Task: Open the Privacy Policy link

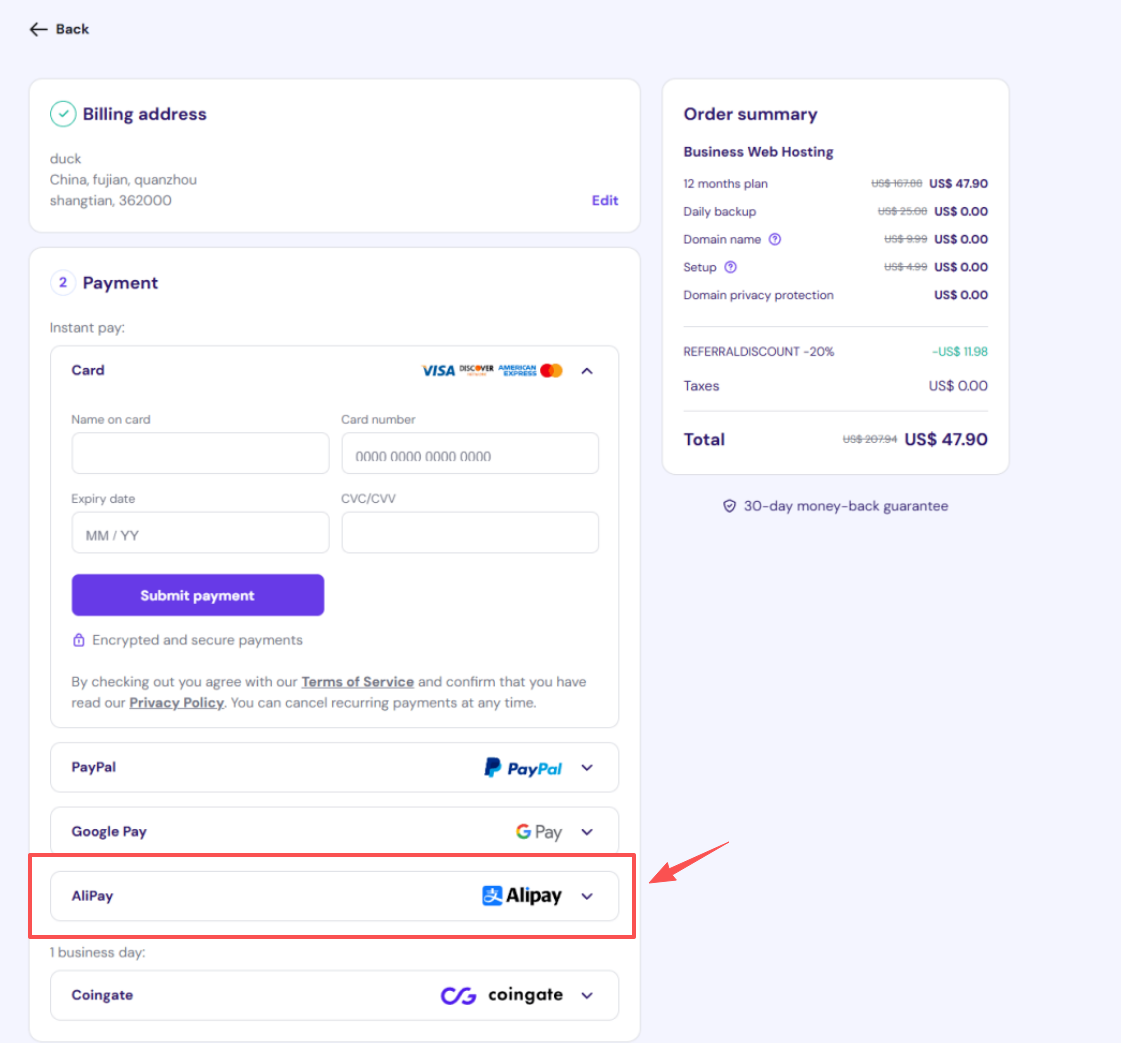Action: tap(177, 703)
